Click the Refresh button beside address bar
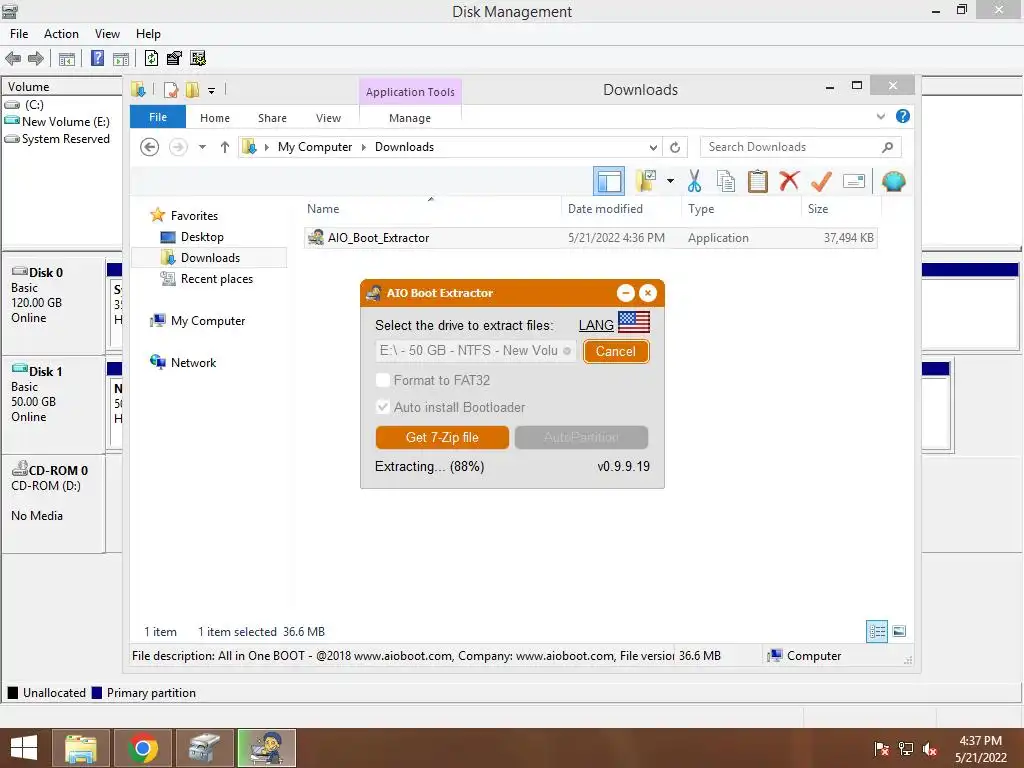The height and width of the screenshot is (768, 1024). tap(675, 148)
